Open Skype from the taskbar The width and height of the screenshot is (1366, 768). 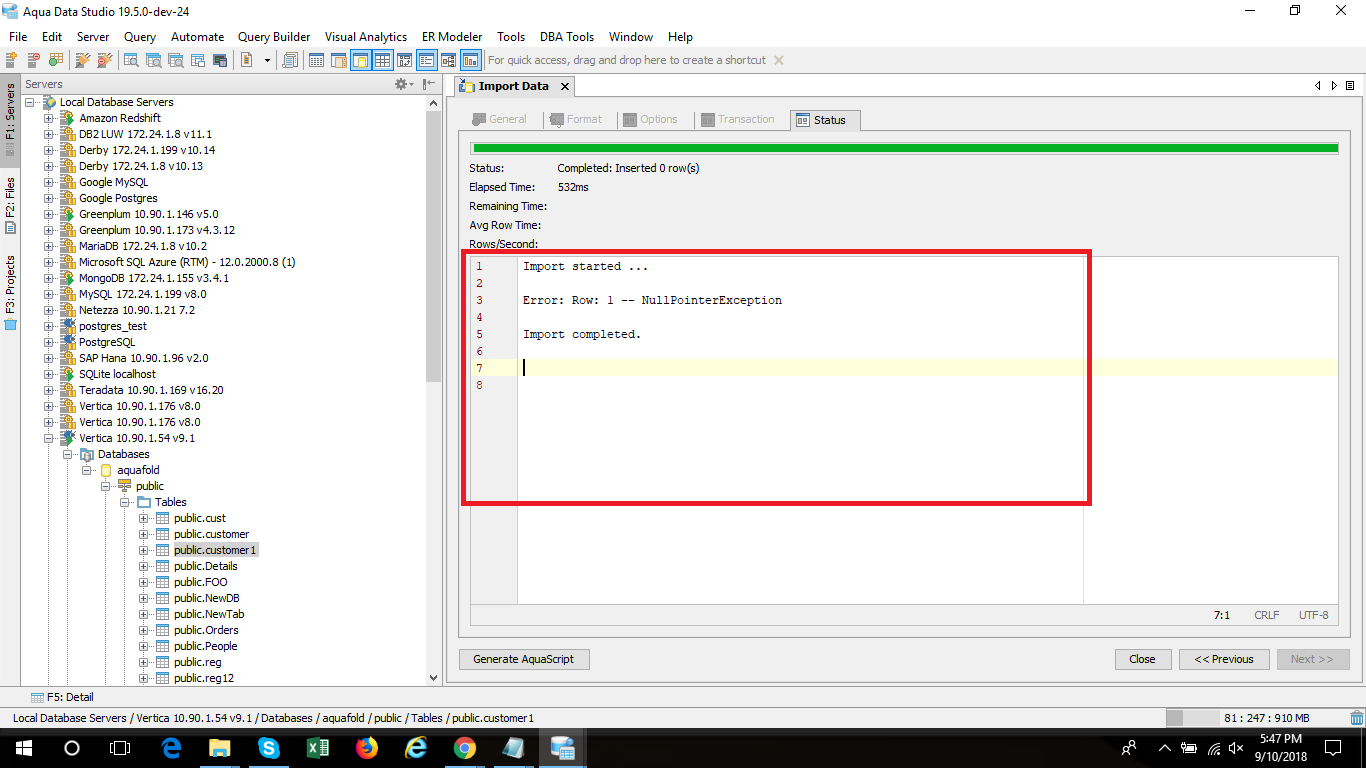(x=268, y=747)
